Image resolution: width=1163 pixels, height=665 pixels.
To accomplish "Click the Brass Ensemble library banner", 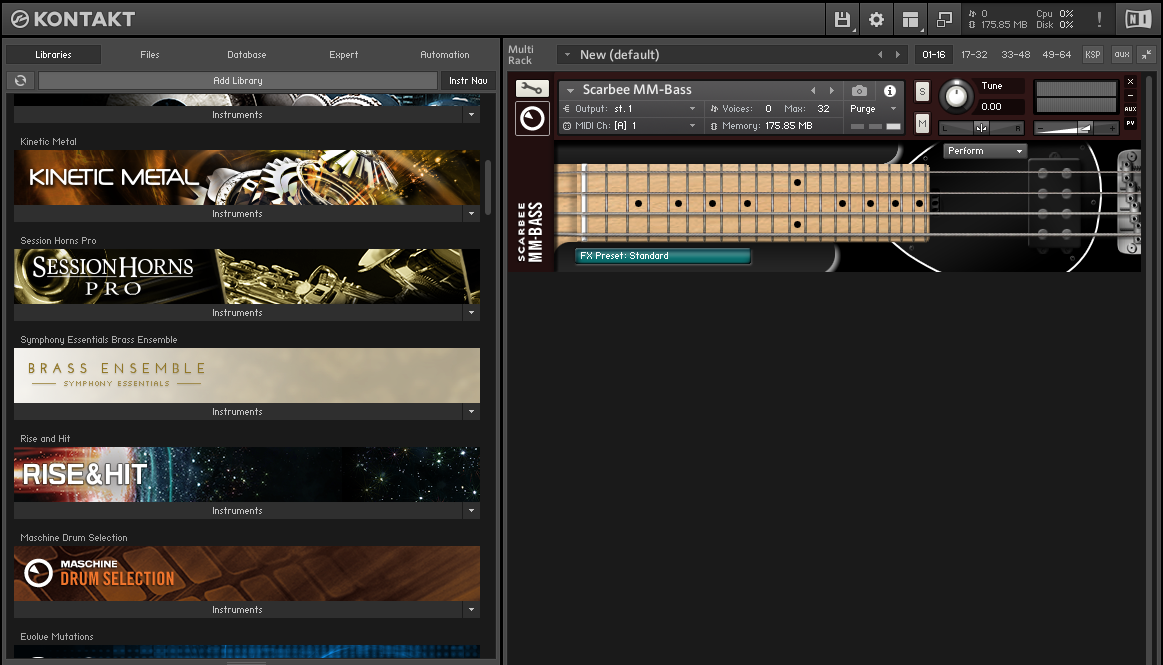I will (247, 375).
